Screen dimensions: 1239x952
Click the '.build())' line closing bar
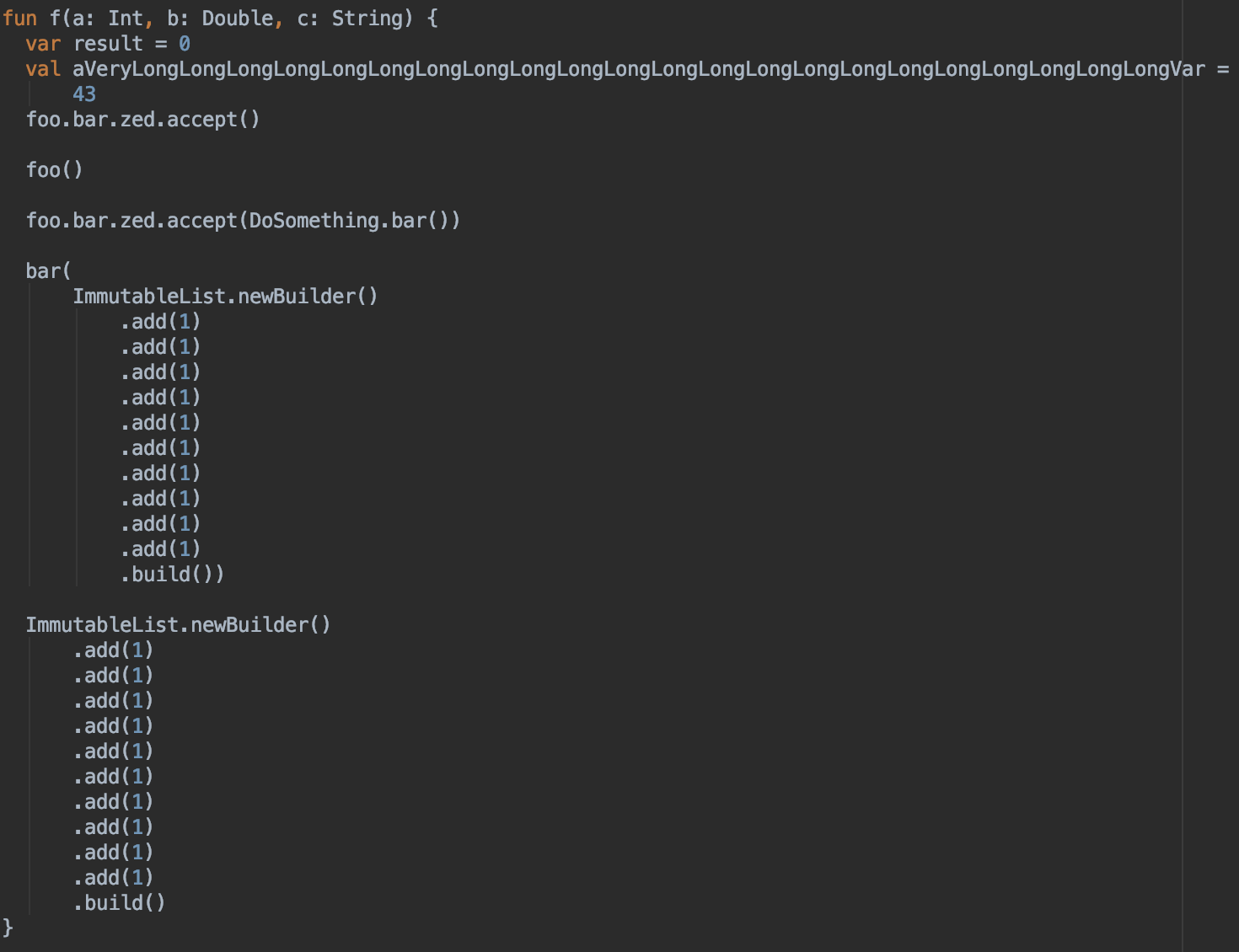click(x=172, y=575)
